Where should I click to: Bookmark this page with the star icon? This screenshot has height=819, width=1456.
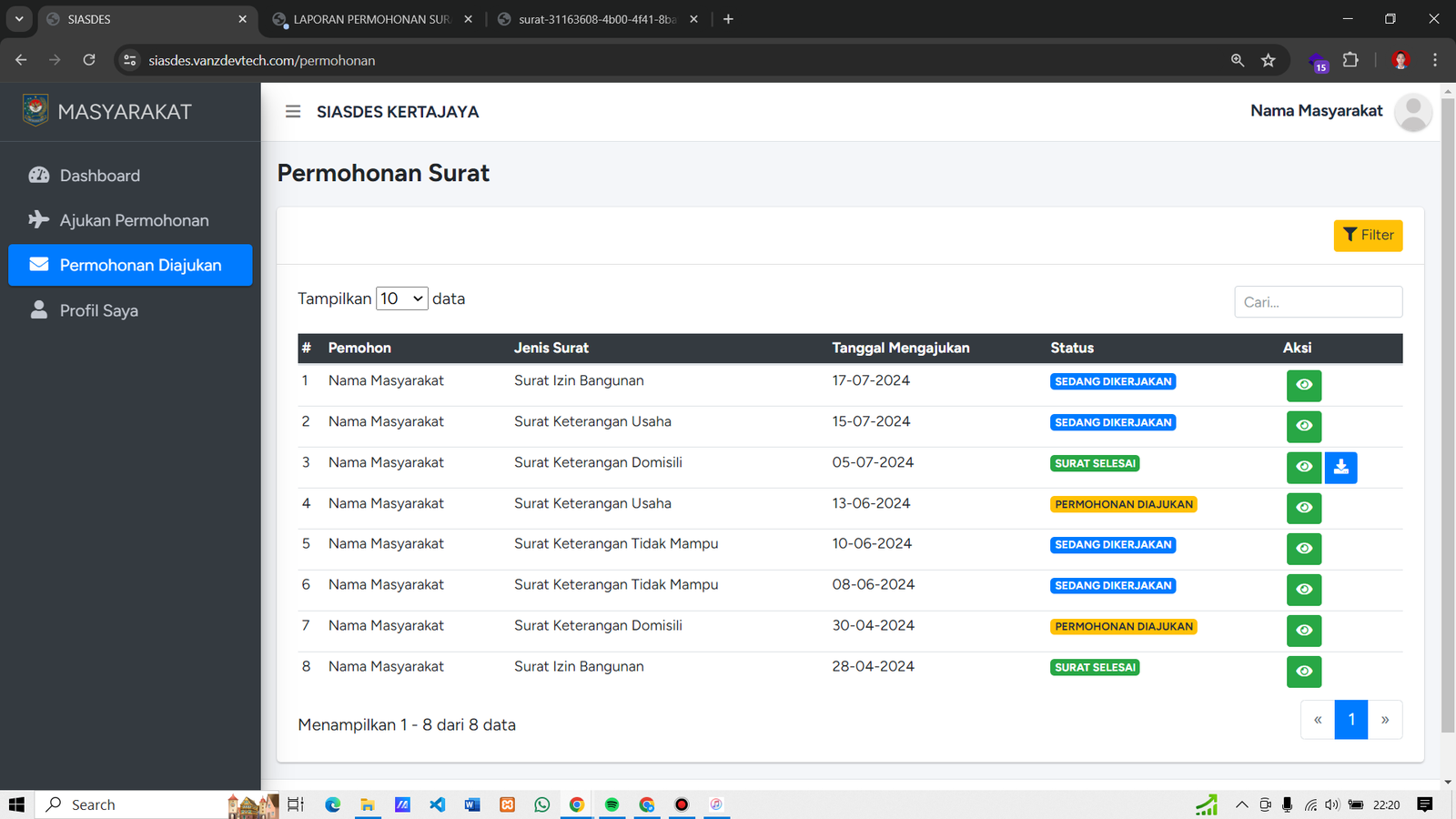1269,60
